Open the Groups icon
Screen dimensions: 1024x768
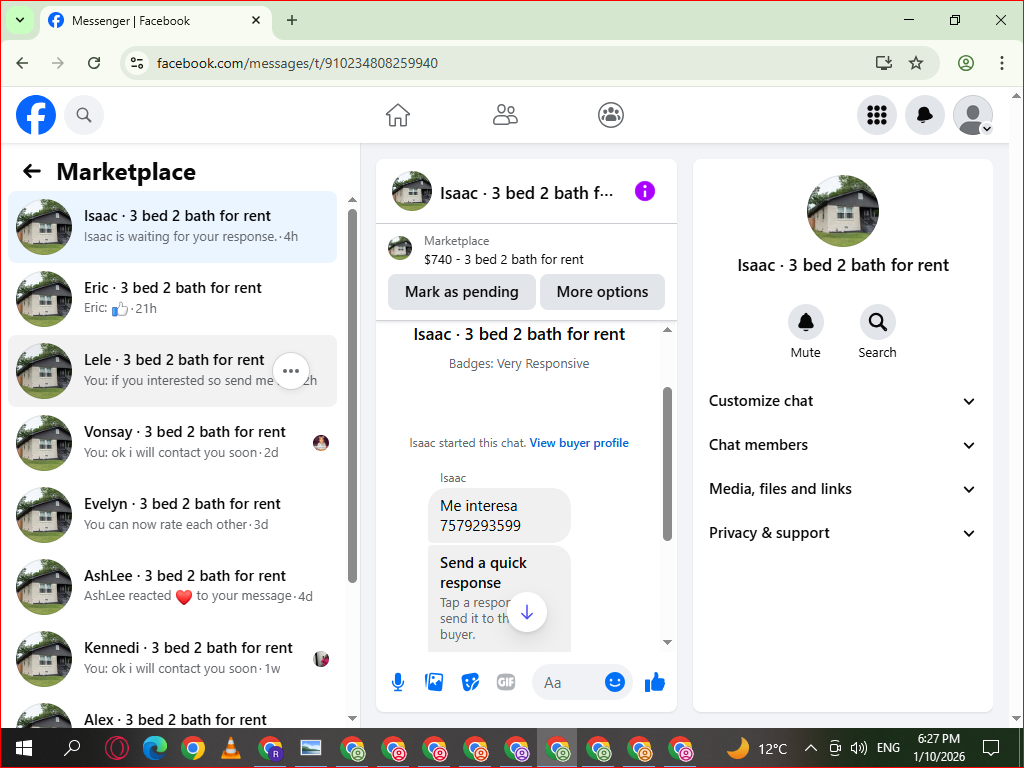(611, 115)
